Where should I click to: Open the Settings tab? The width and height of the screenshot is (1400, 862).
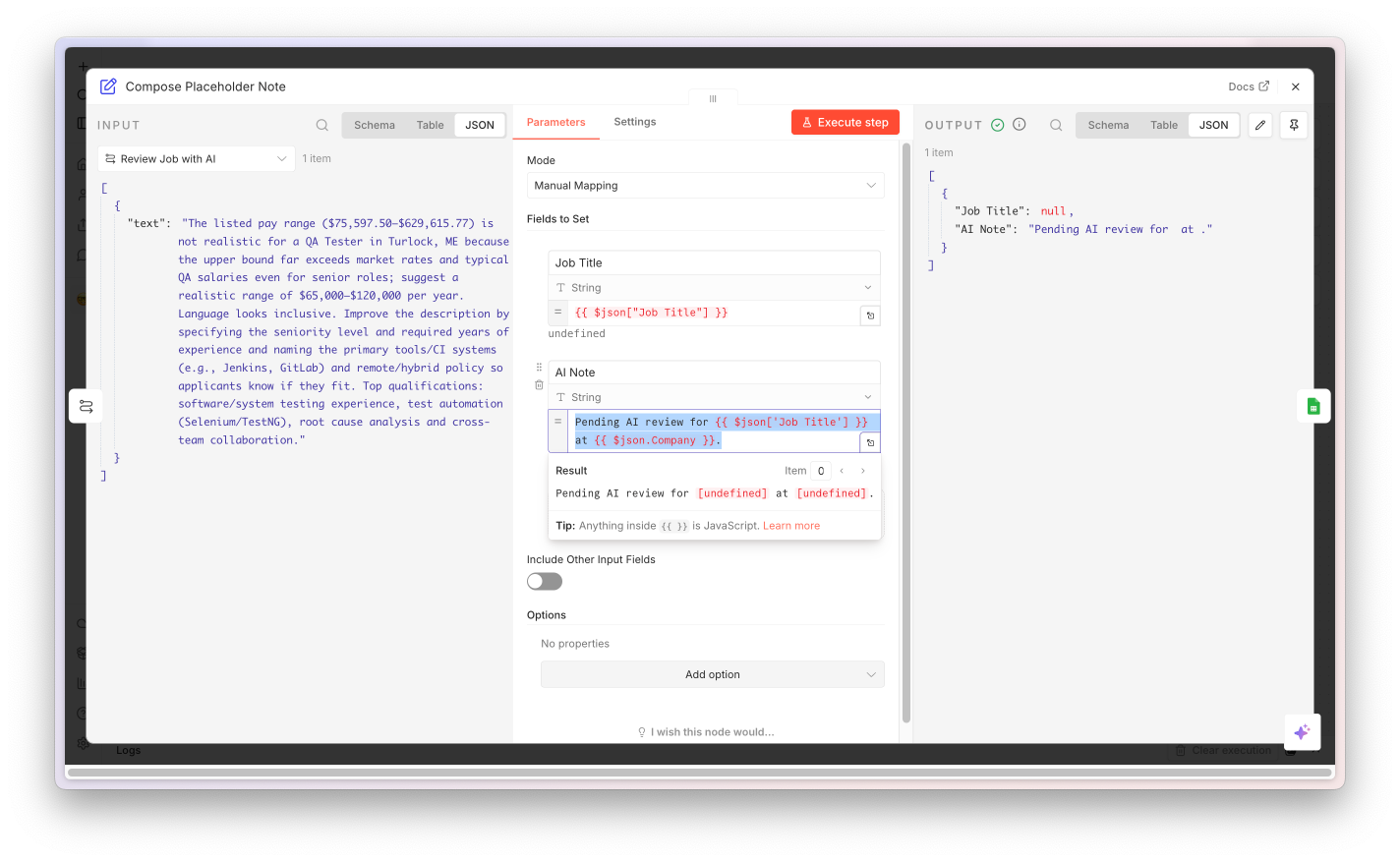click(x=635, y=122)
